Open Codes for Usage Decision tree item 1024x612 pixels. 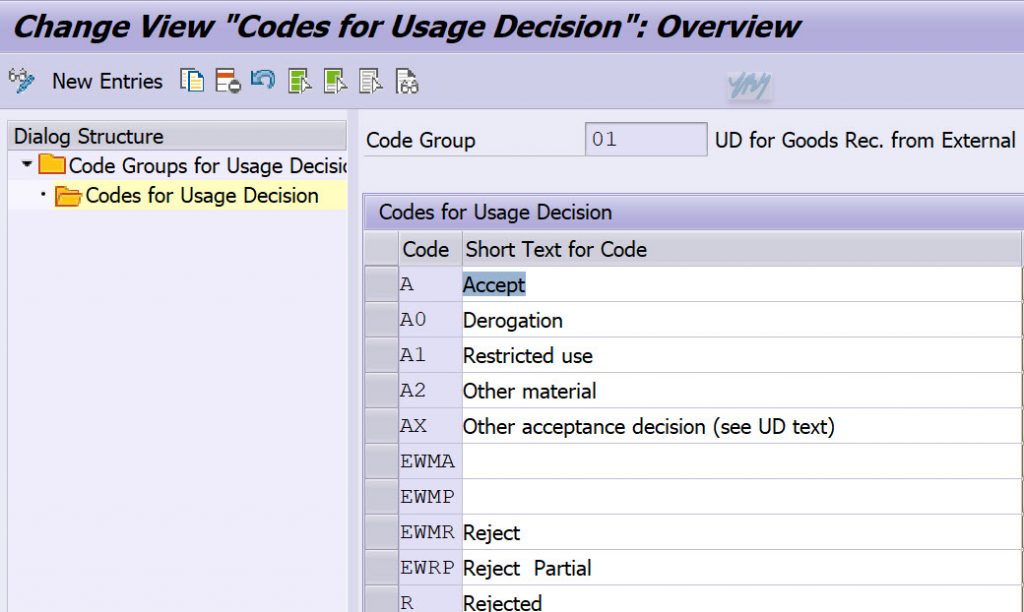click(202, 195)
